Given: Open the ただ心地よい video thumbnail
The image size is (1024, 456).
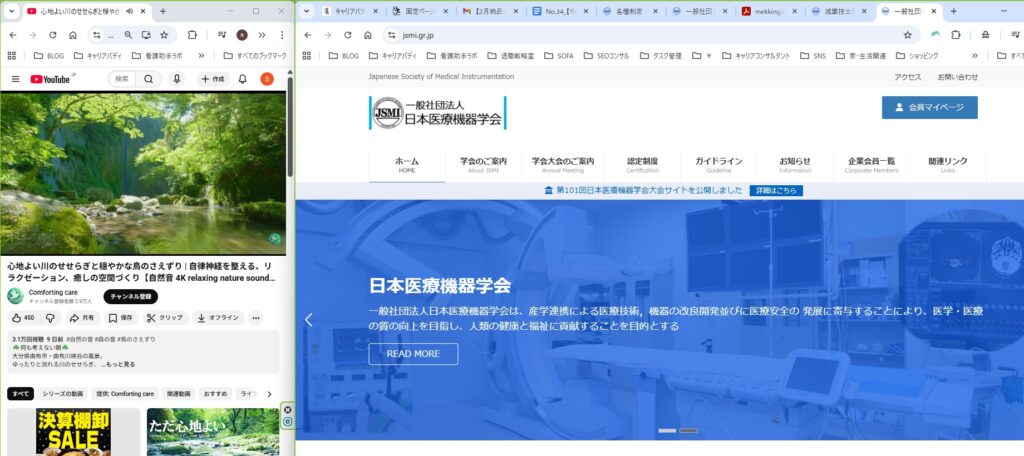Looking at the screenshot, I should pyautogui.click(x=213, y=432).
